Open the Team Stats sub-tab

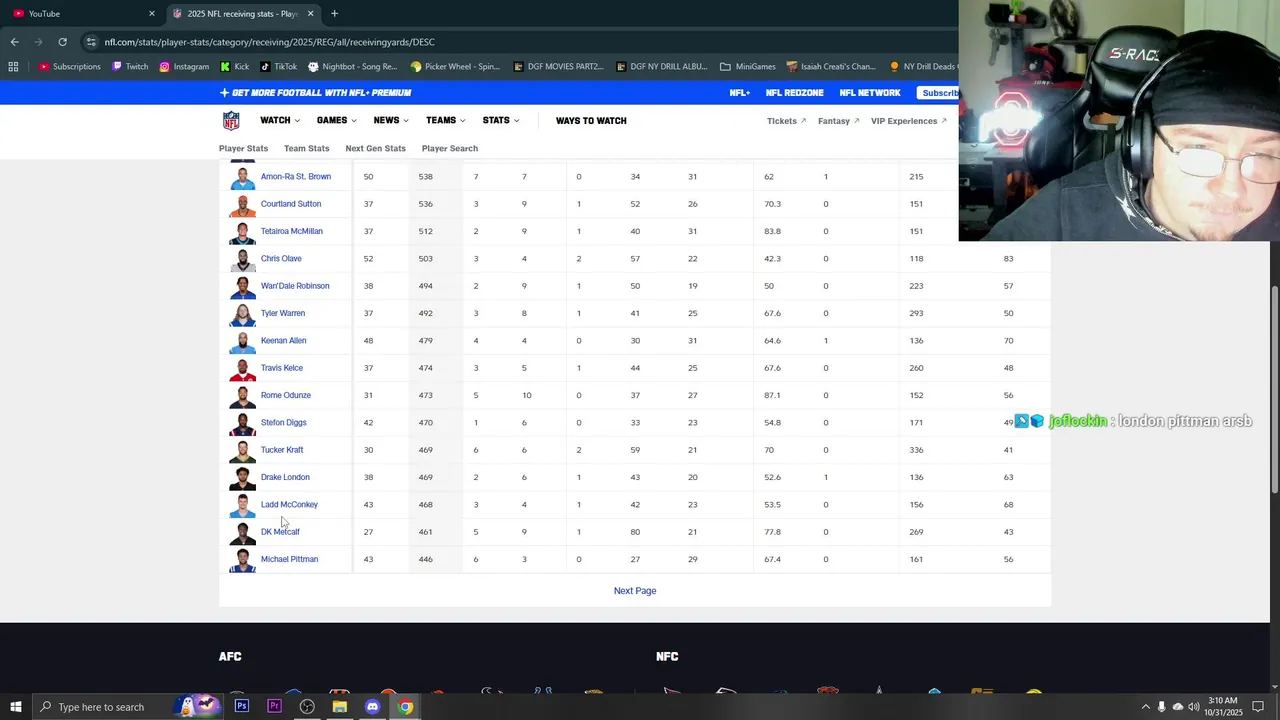point(306,148)
